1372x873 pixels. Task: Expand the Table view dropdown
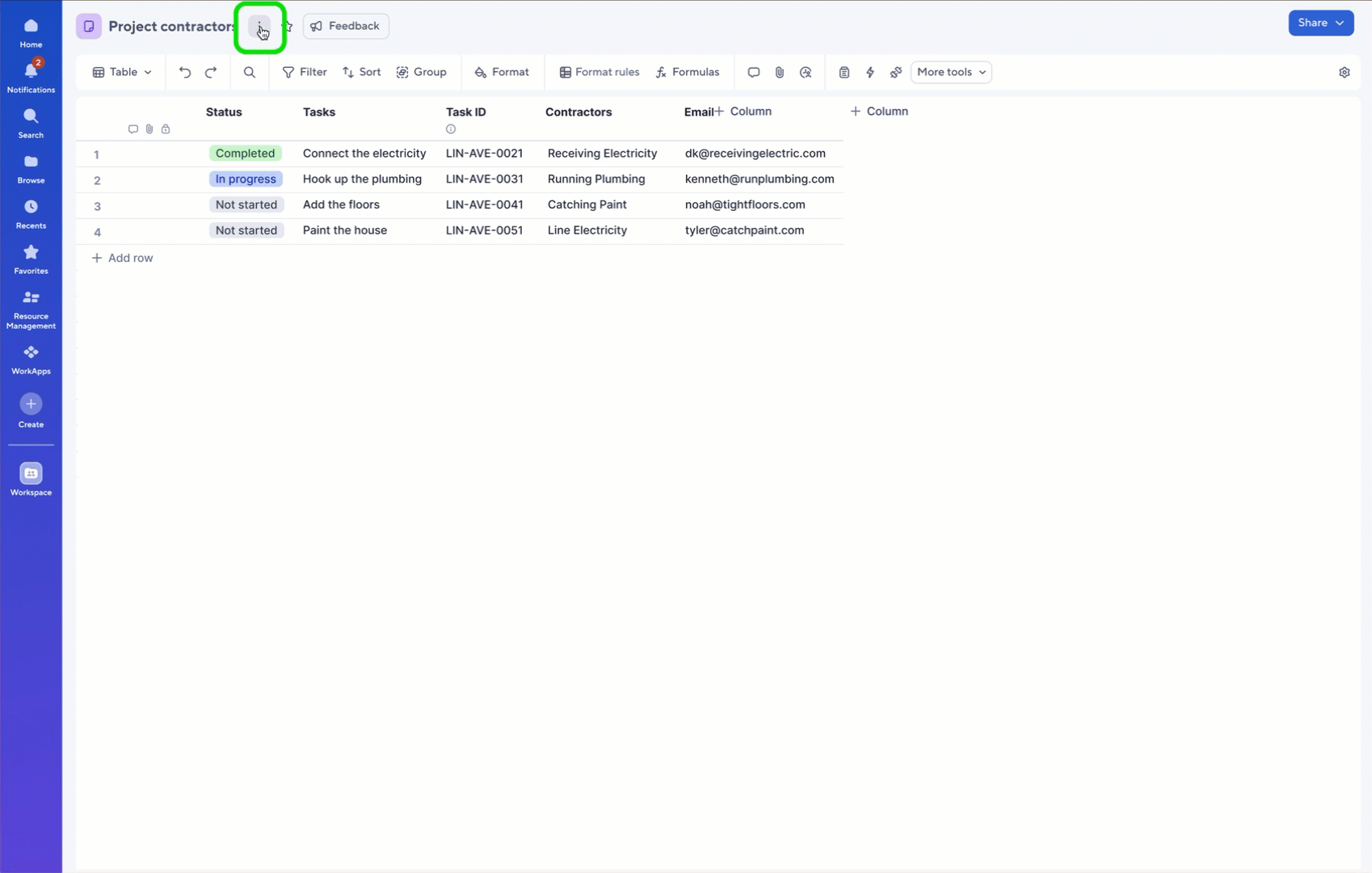point(122,73)
